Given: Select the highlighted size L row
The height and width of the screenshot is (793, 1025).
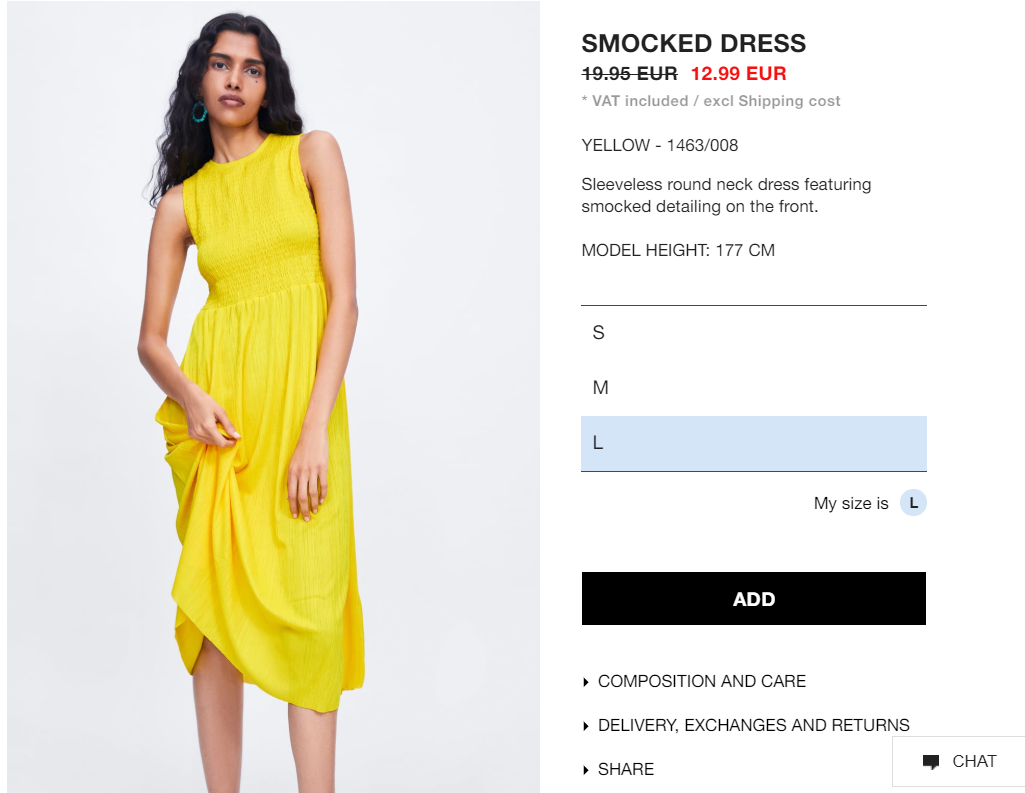Looking at the screenshot, I should 754,443.
